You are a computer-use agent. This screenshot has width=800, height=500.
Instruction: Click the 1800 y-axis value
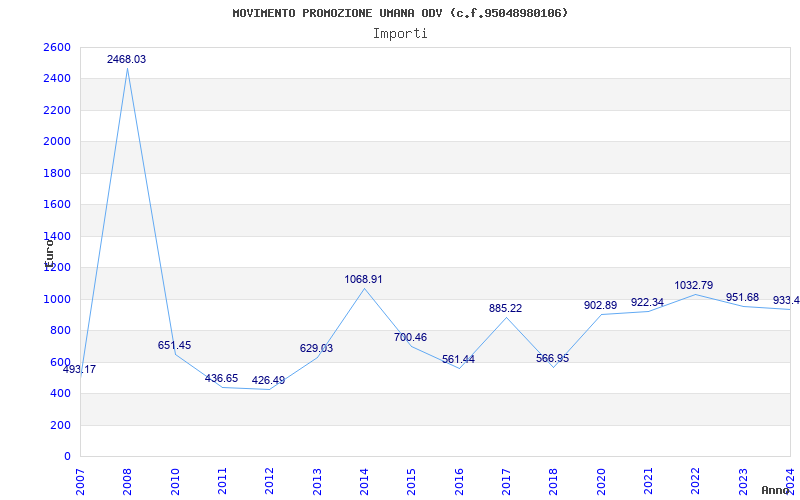coord(57,173)
